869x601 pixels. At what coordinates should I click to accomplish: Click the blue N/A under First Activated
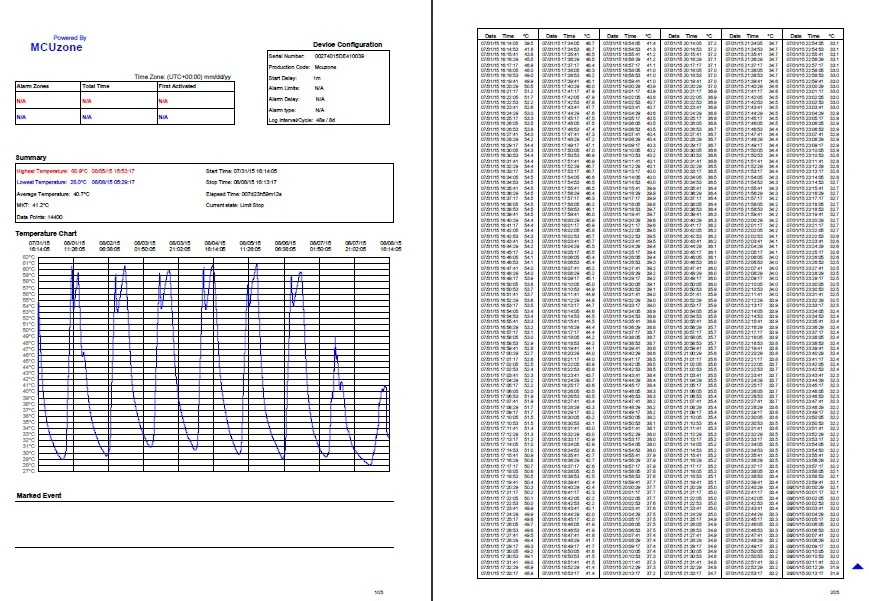163,118
